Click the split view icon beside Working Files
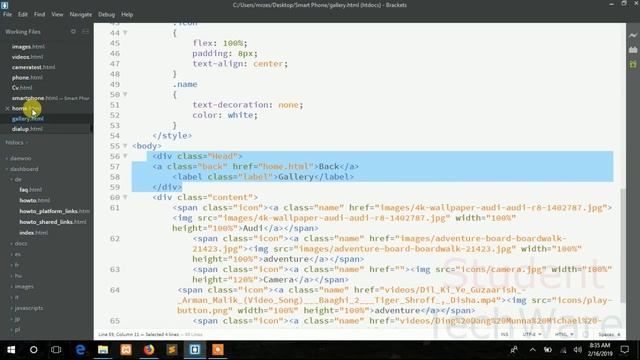The width and height of the screenshot is (640, 360). (x=85, y=31)
